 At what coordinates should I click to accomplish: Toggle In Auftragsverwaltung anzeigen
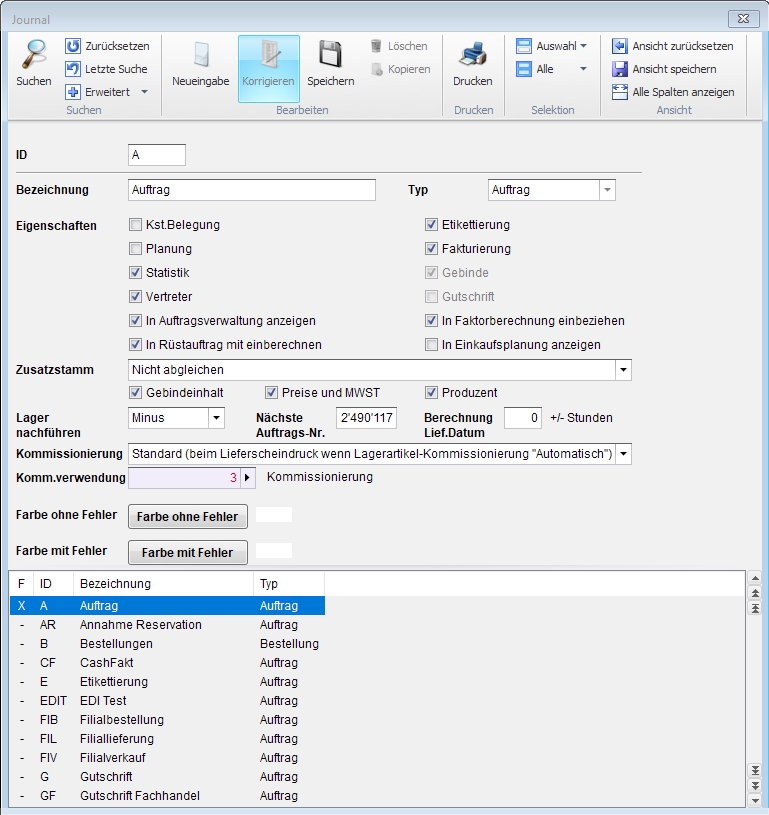pos(135,320)
